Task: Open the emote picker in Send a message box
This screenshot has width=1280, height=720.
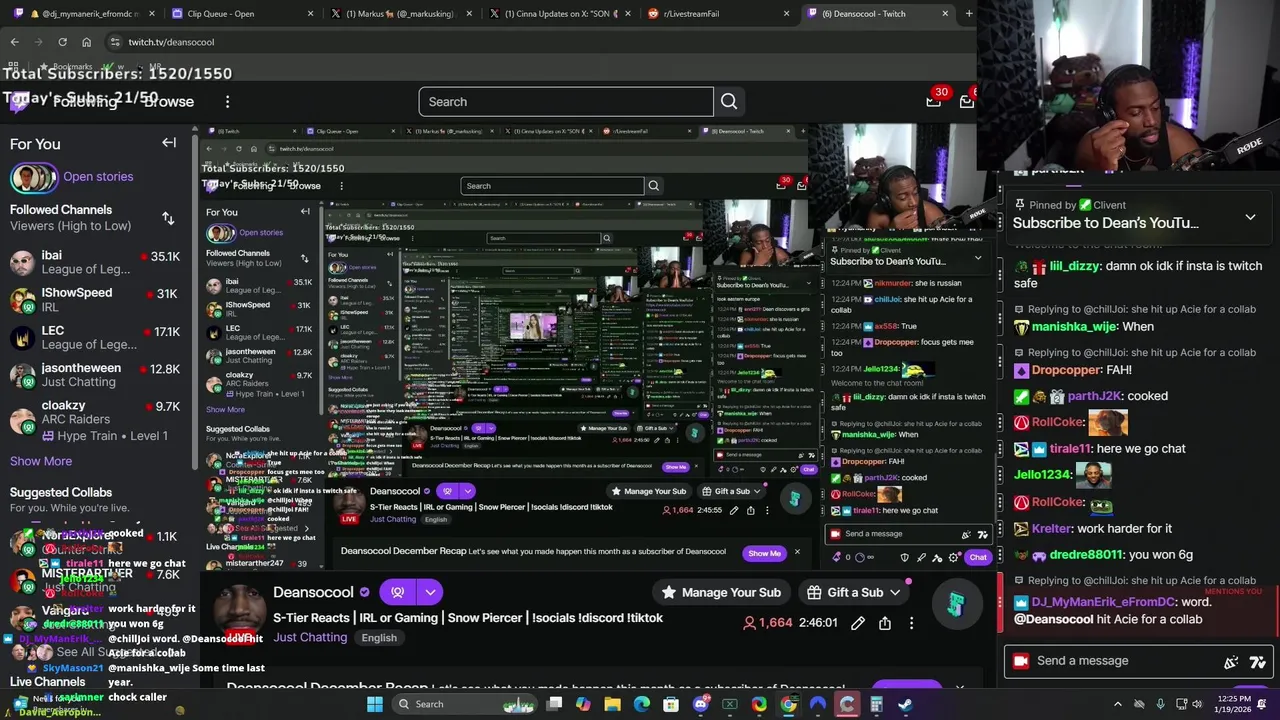Action: pos(1258,661)
